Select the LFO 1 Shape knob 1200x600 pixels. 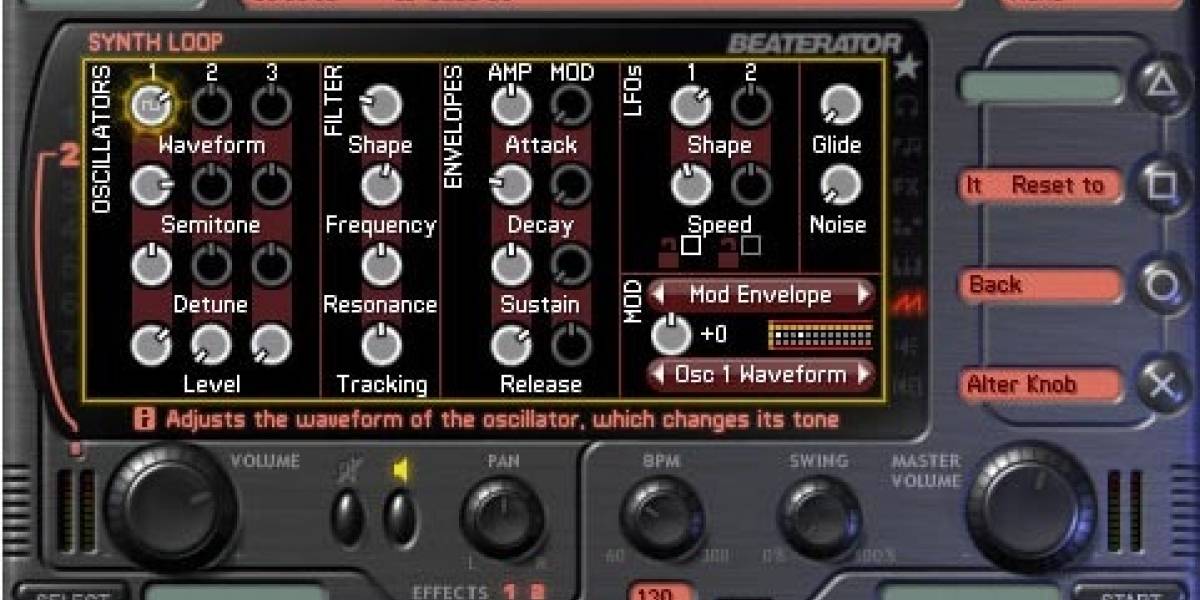coord(691,105)
